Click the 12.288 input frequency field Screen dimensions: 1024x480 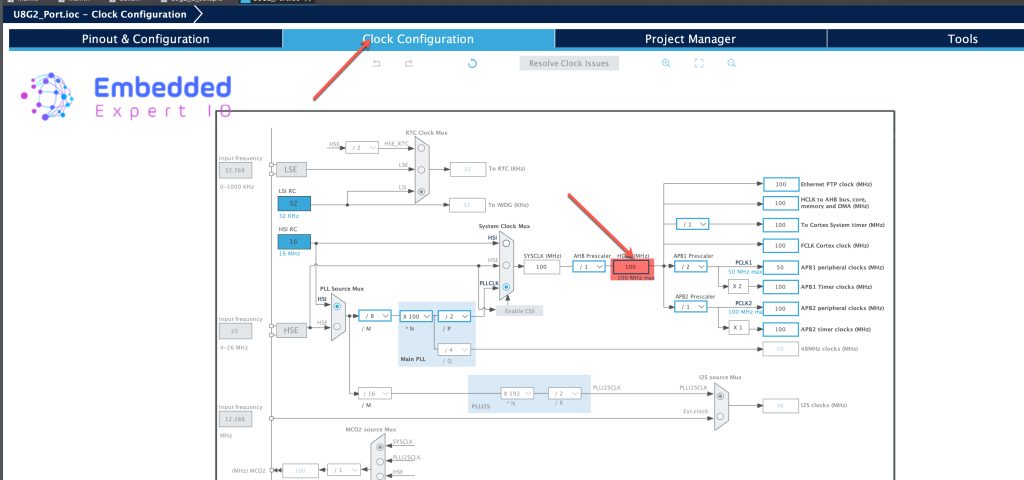point(235,419)
